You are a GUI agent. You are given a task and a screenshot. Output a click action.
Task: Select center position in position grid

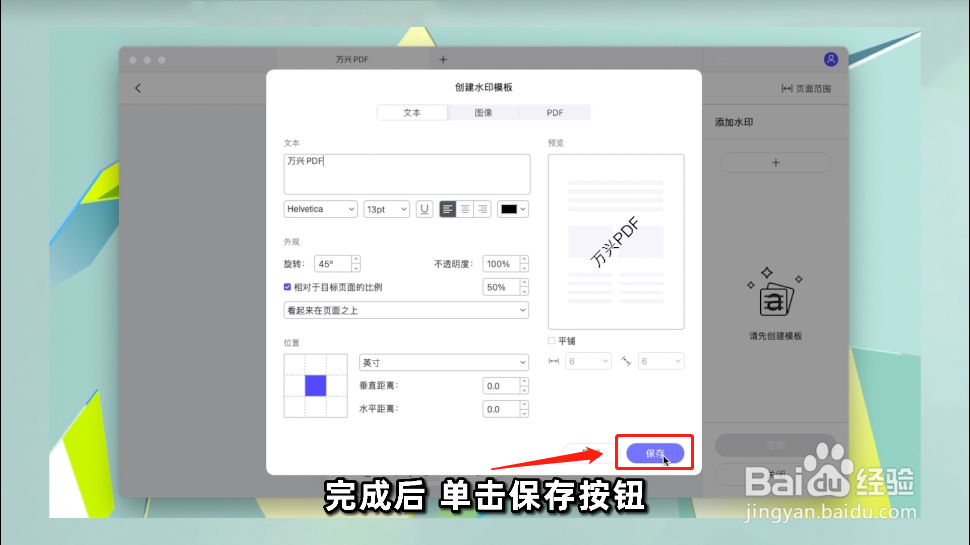[x=315, y=385]
